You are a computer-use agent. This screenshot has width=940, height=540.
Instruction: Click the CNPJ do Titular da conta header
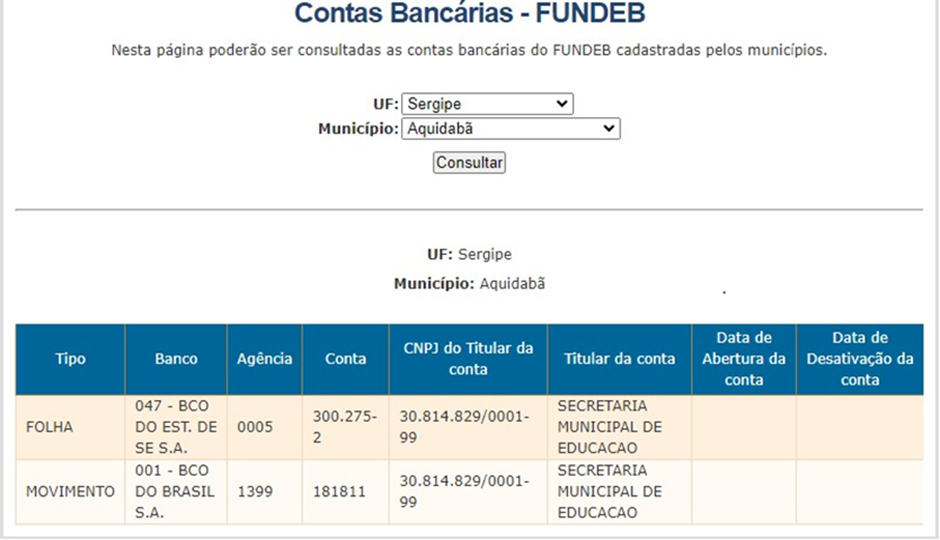tap(468, 359)
